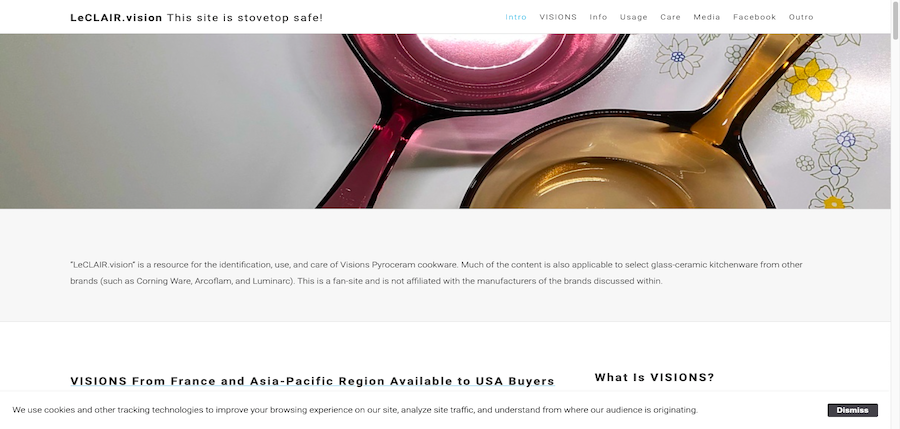The height and width of the screenshot is (429, 900).
Task: Click the What Is VISIONS? heading
Action: tap(654, 377)
